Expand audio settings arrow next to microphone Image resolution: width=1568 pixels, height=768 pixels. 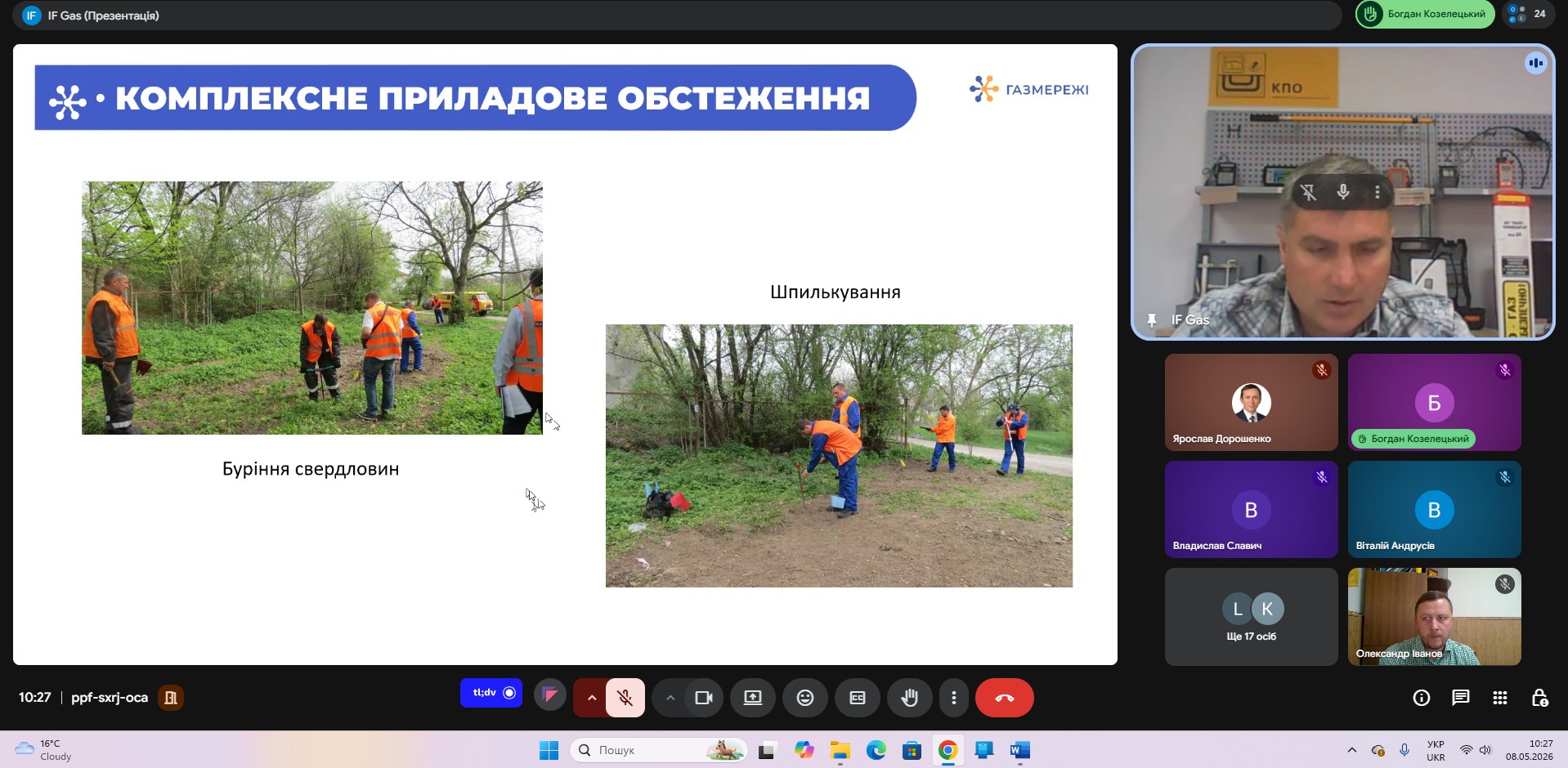(590, 698)
